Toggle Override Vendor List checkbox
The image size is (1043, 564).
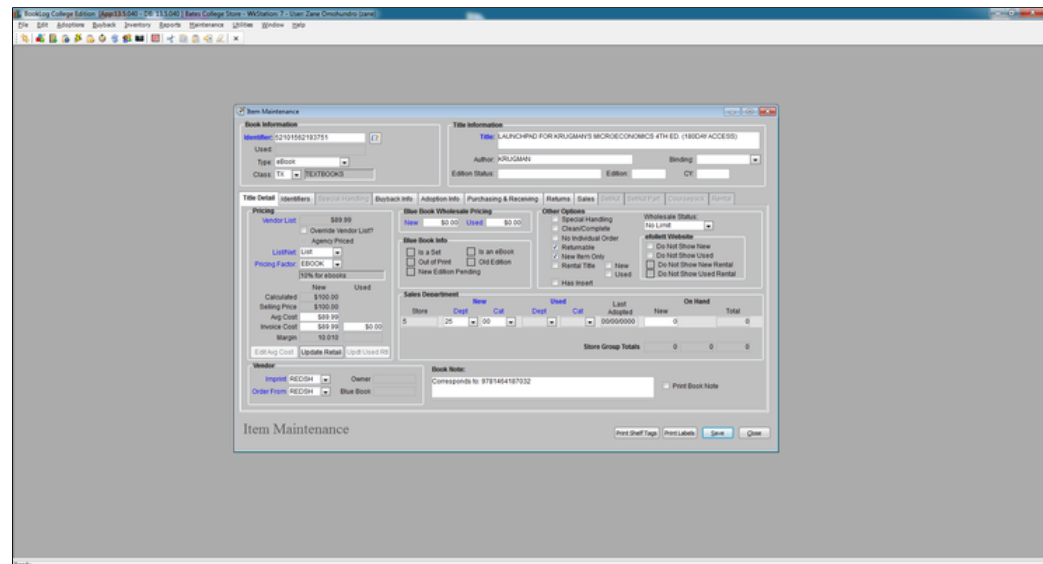304,231
